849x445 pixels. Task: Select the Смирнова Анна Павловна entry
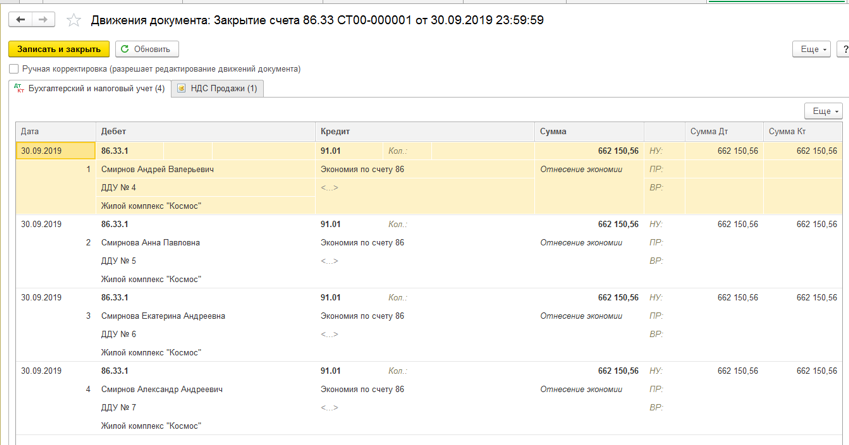tap(150, 243)
